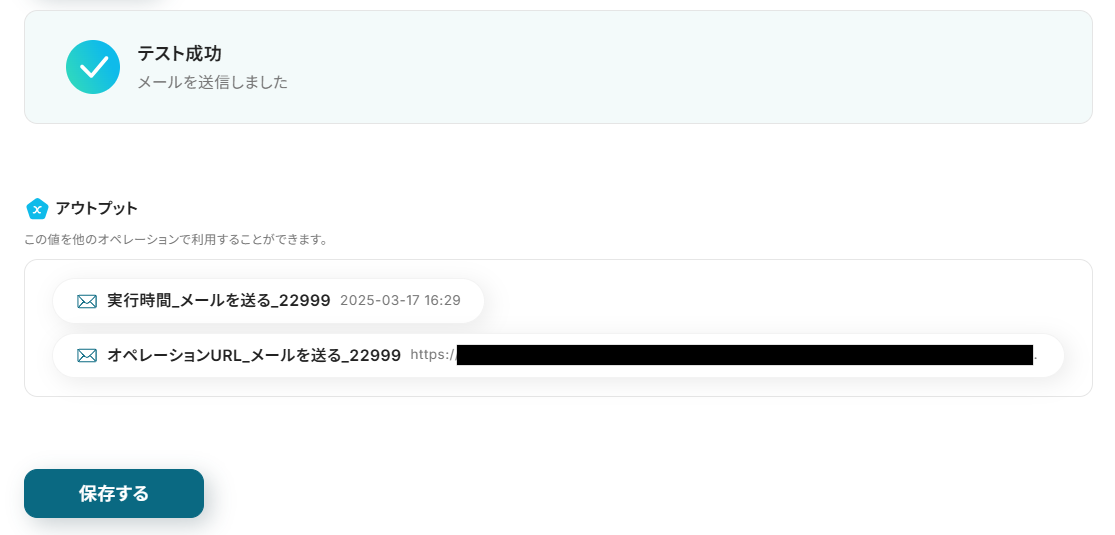Click the 2025-03-17 16:29 timestamp value

tap(400, 300)
